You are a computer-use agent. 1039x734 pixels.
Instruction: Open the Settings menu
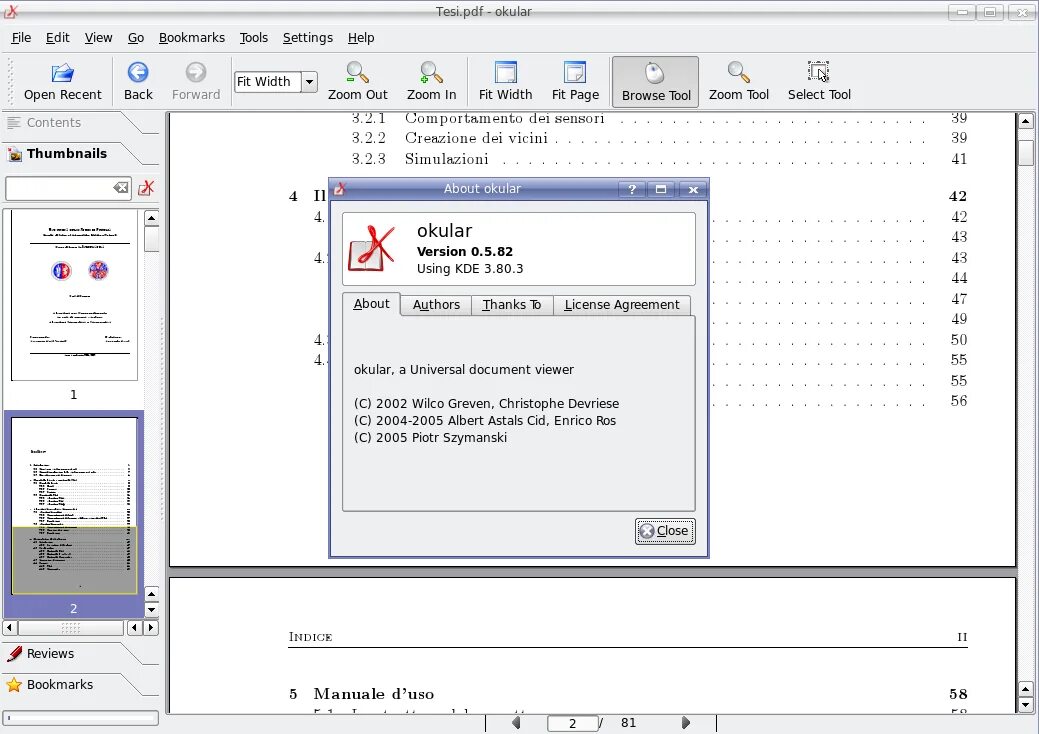coord(307,38)
